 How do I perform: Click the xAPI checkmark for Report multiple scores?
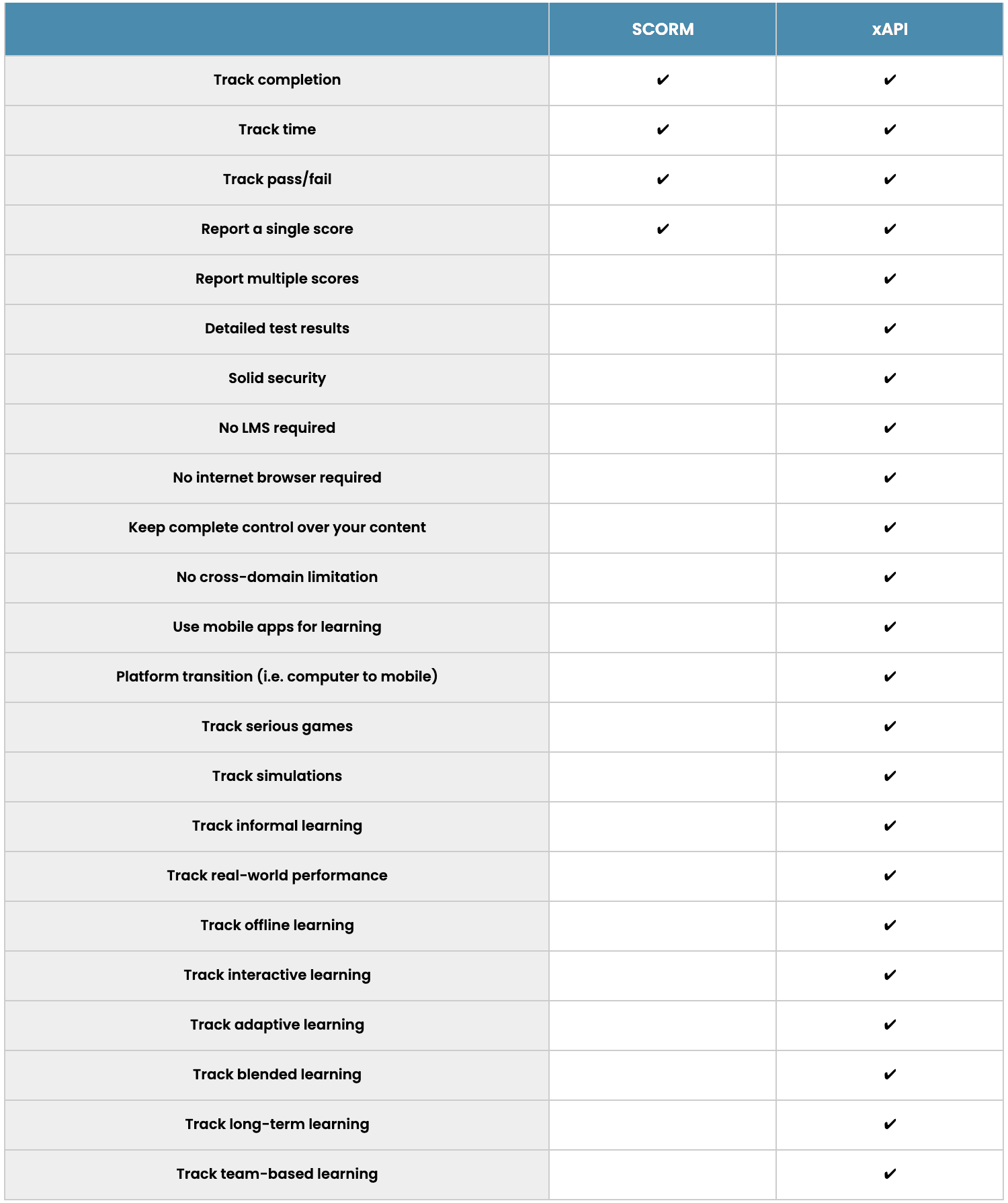[890, 279]
